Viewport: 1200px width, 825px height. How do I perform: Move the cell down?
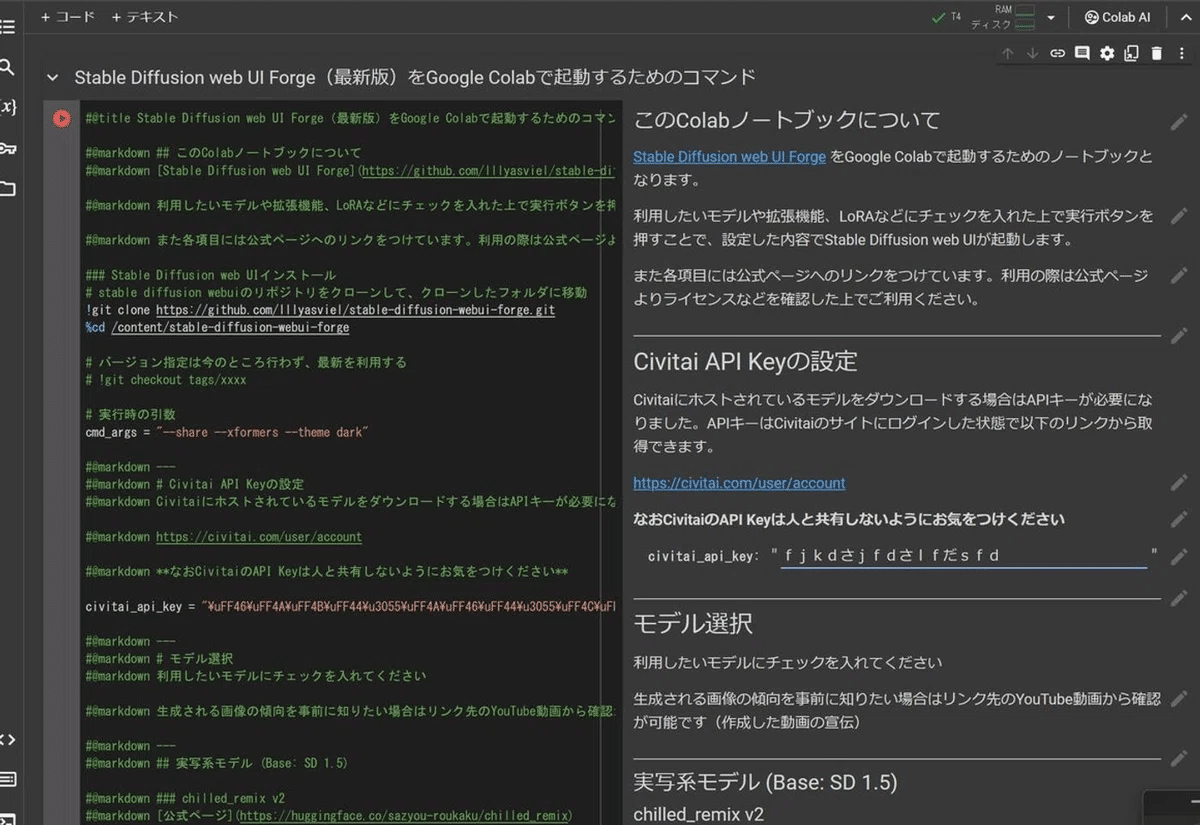coord(1032,54)
